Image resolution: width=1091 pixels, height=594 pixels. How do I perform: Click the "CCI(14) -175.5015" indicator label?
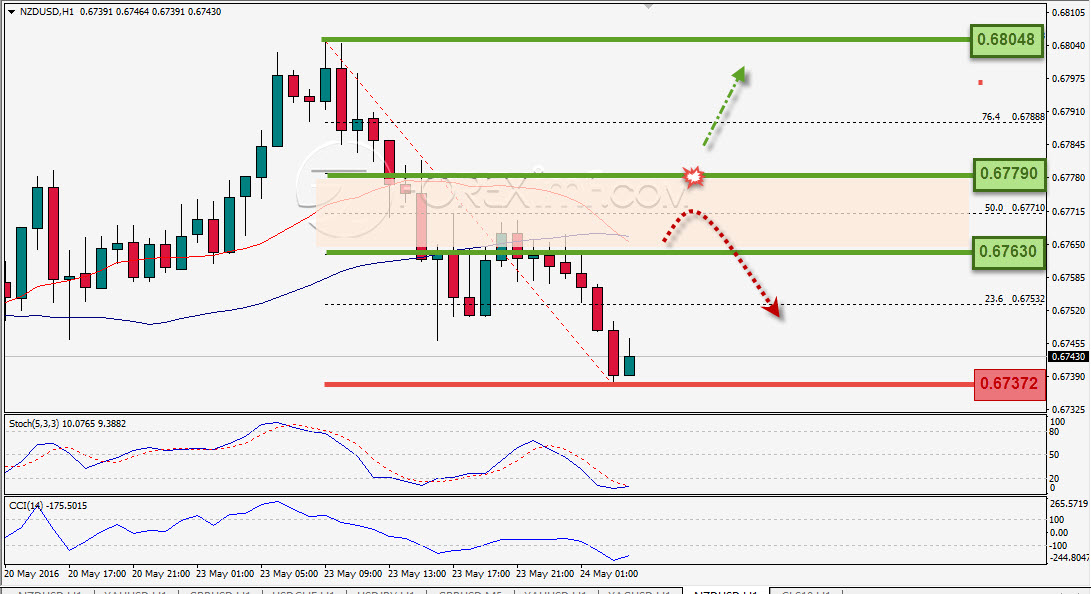pyautogui.click(x=48, y=506)
